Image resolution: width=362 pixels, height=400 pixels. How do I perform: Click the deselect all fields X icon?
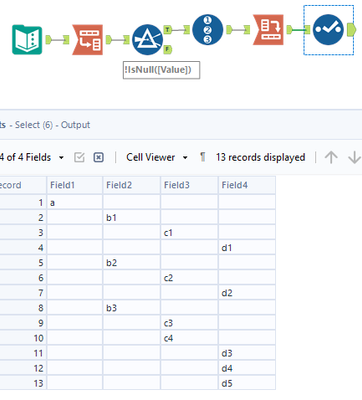click(x=98, y=157)
